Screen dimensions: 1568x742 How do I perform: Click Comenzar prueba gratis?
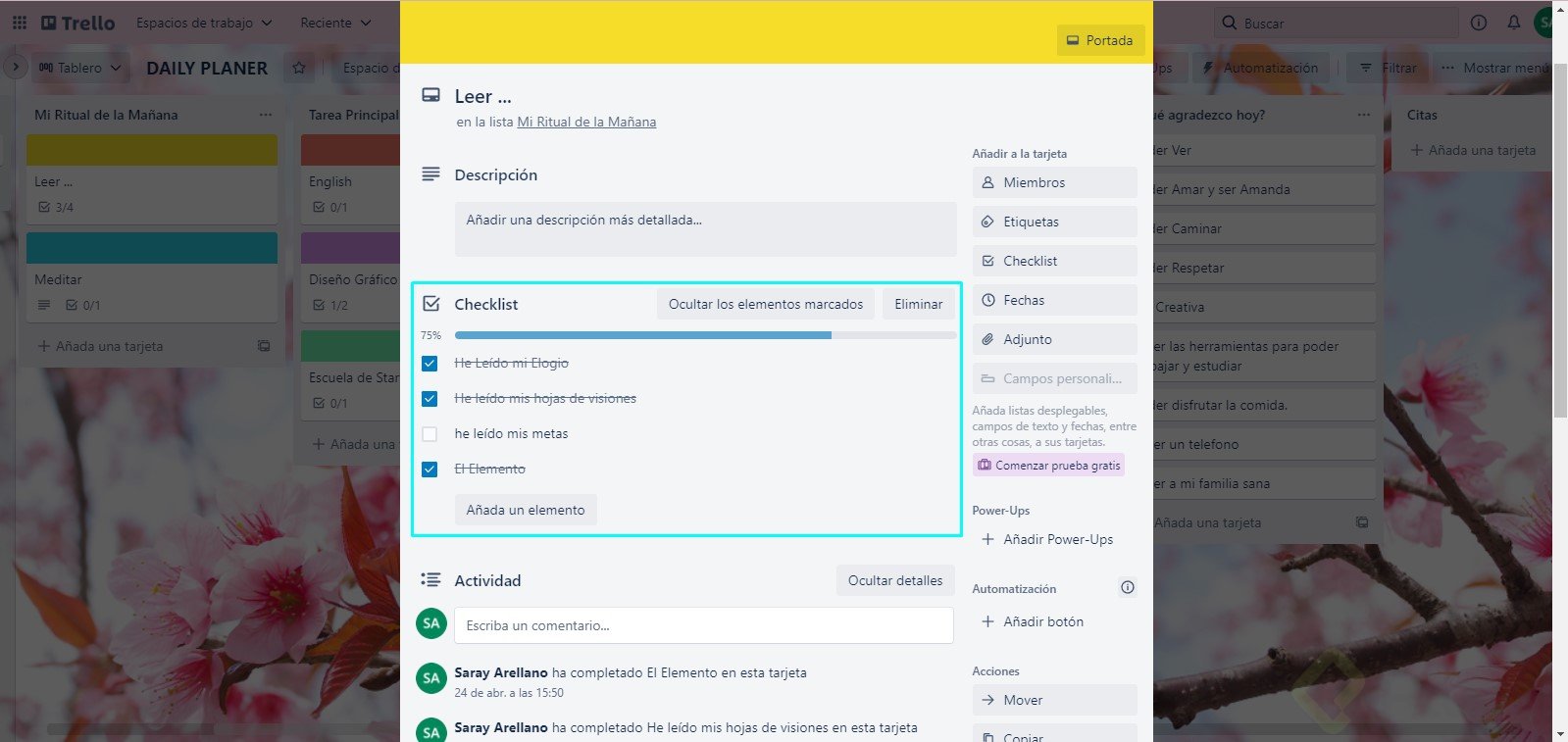(1048, 466)
